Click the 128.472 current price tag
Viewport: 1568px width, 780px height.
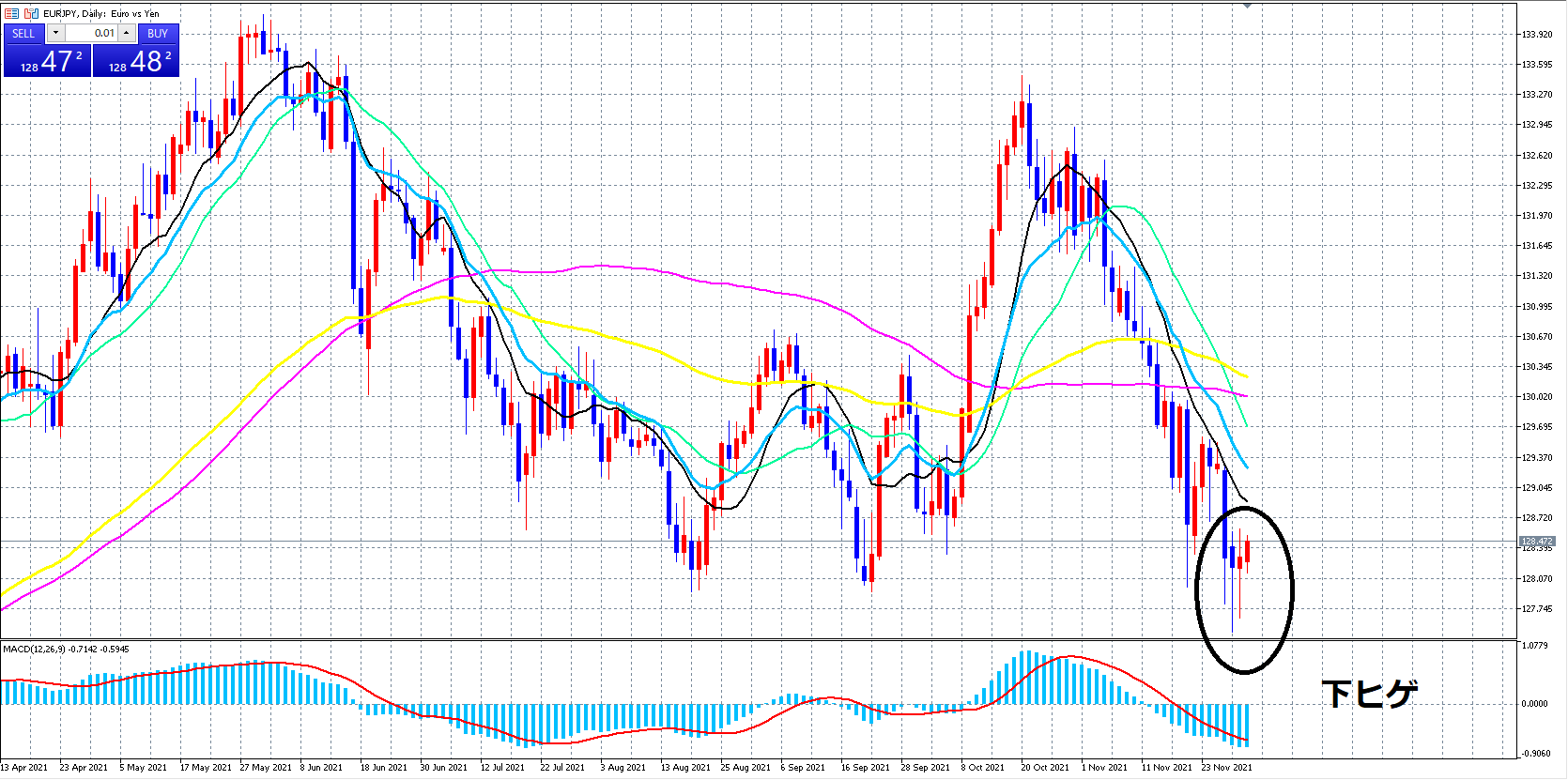coord(1536,542)
